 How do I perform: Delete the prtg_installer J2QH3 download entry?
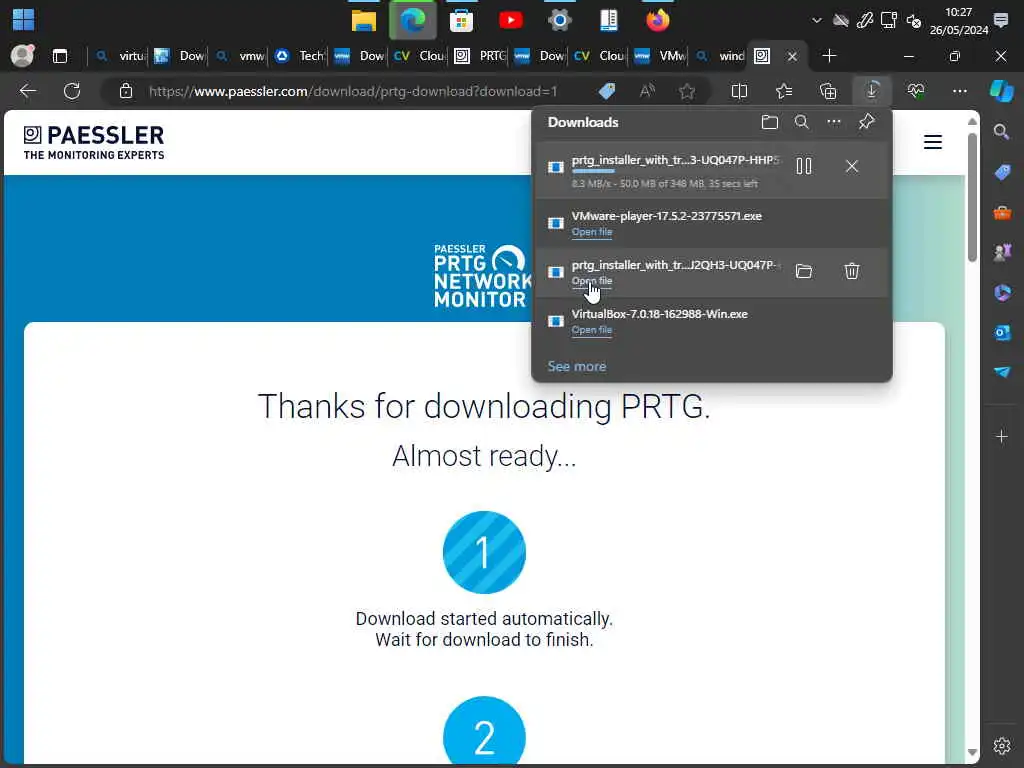coord(852,271)
